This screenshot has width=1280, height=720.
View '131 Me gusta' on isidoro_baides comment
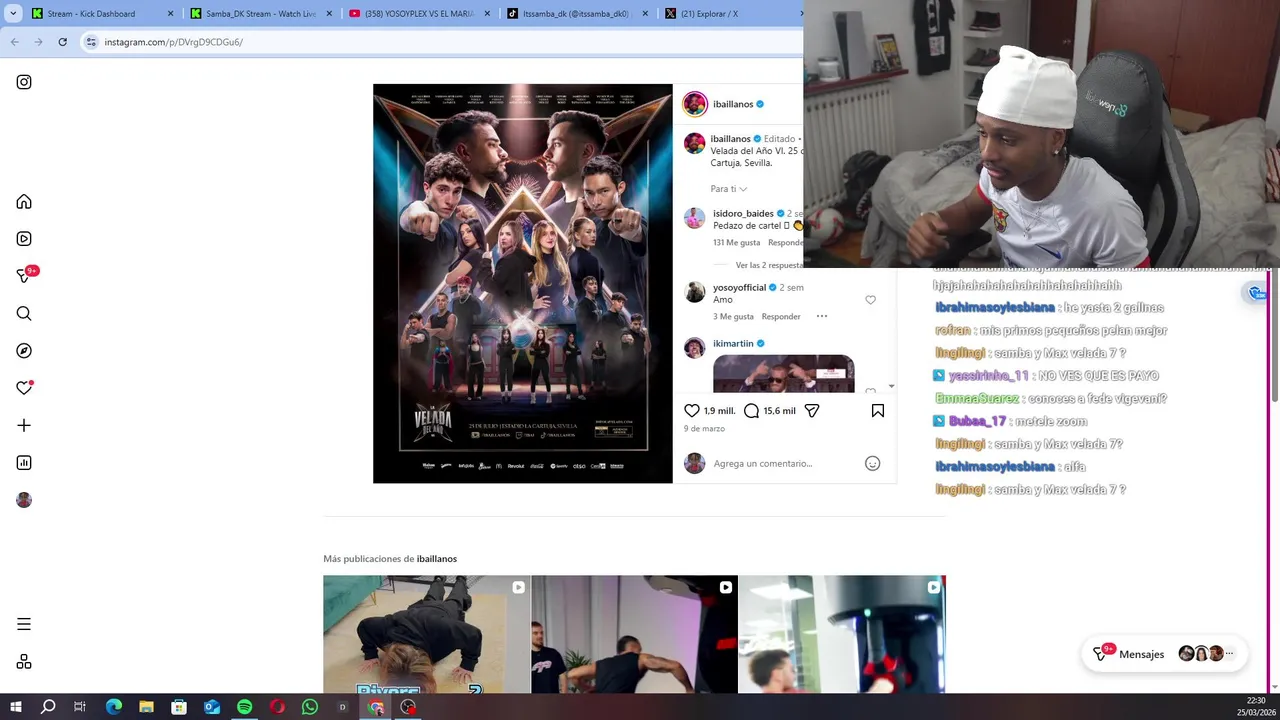tap(737, 242)
